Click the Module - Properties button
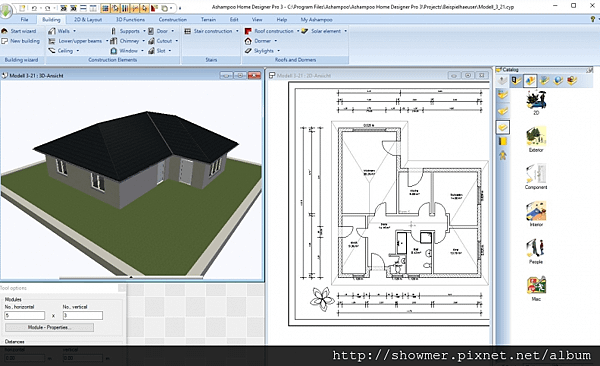The image size is (600, 366). coord(49,327)
